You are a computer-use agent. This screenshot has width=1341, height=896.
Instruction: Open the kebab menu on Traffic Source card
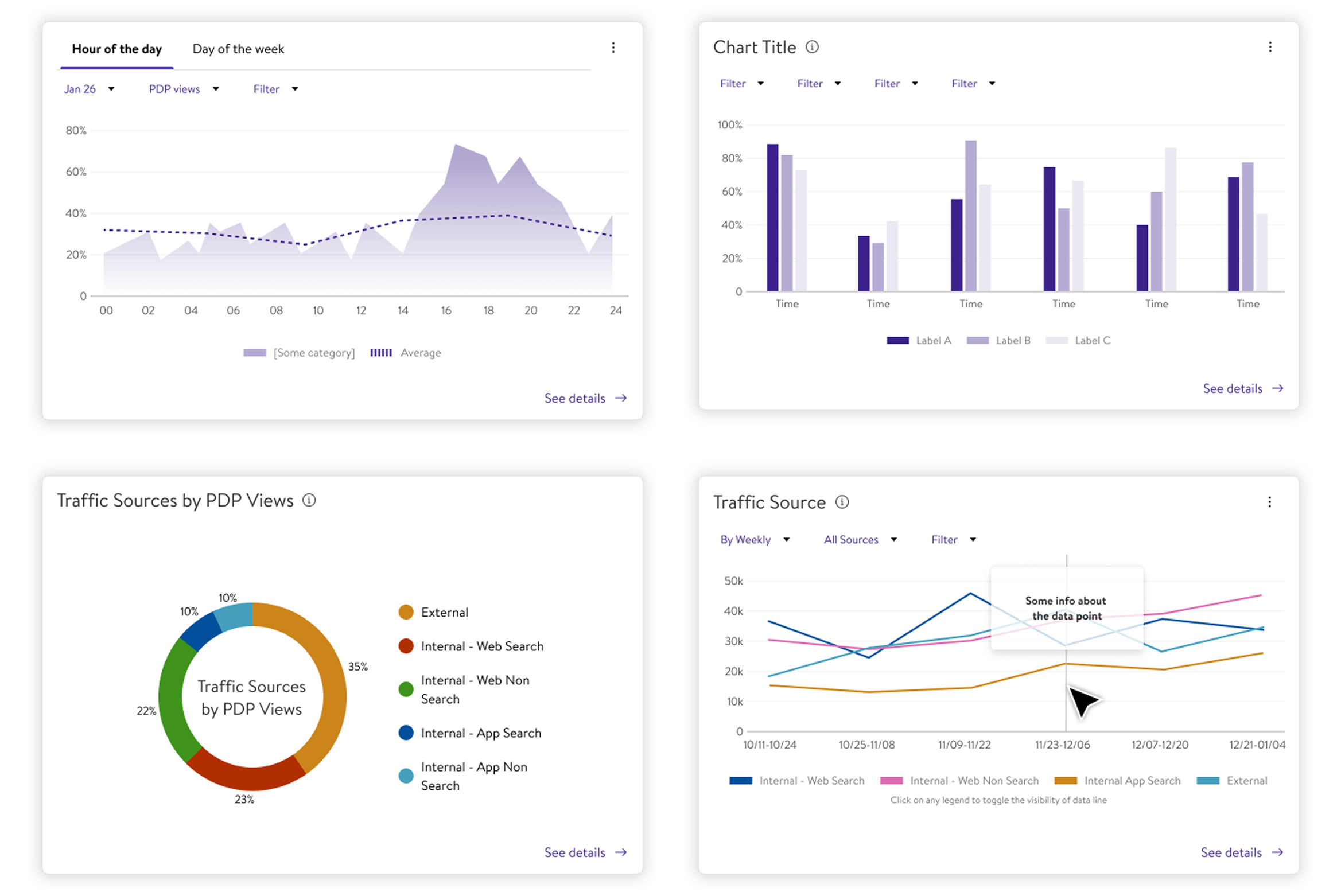point(1270,502)
